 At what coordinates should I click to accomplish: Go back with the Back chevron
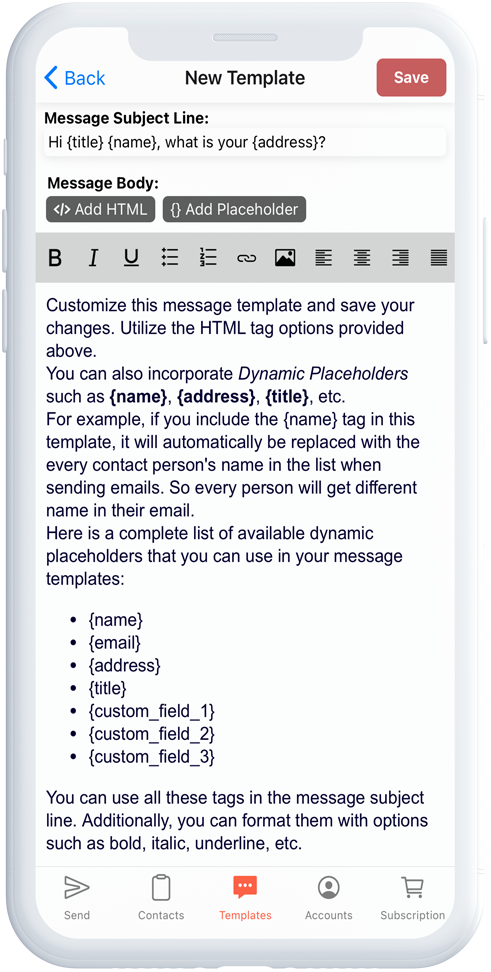pyautogui.click(x=74, y=78)
